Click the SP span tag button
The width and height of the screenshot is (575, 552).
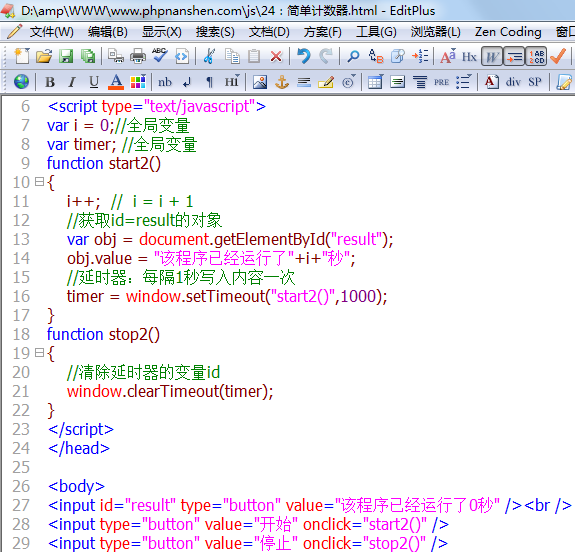[535, 82]
